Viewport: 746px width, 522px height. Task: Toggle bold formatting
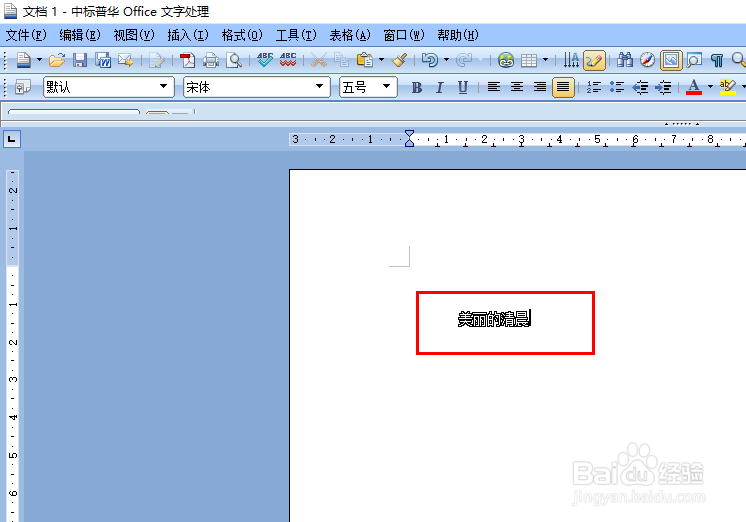click(x=417, y=87)
